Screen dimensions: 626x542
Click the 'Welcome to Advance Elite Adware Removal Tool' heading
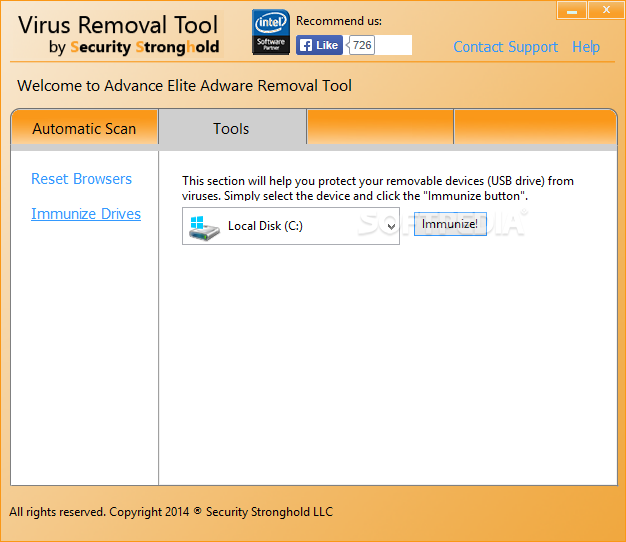click(x=184, y=86)
